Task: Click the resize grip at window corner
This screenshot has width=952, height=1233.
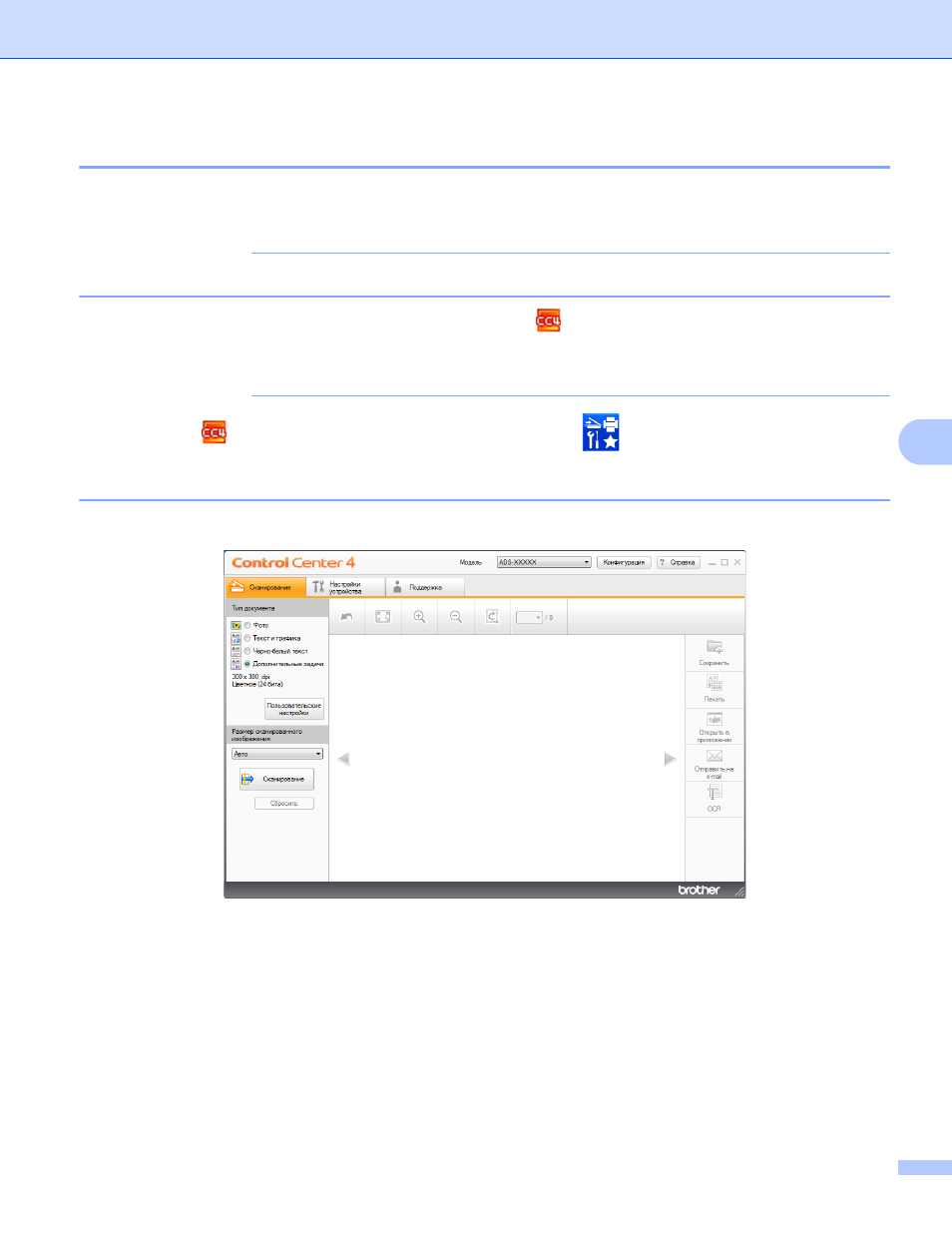Action: tap(739, 891)
